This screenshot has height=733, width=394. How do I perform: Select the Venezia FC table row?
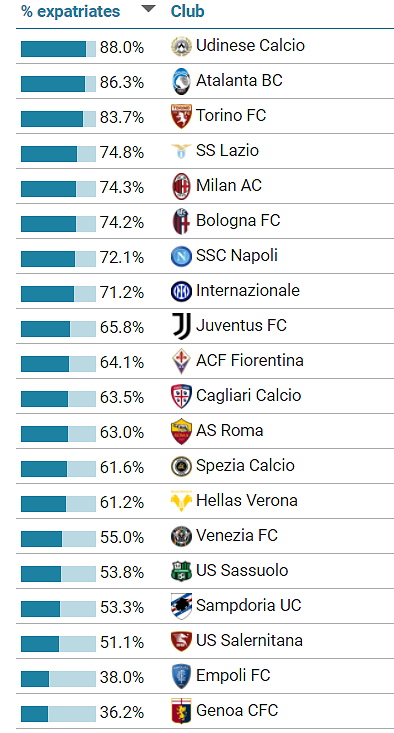(x=205, y=536)
